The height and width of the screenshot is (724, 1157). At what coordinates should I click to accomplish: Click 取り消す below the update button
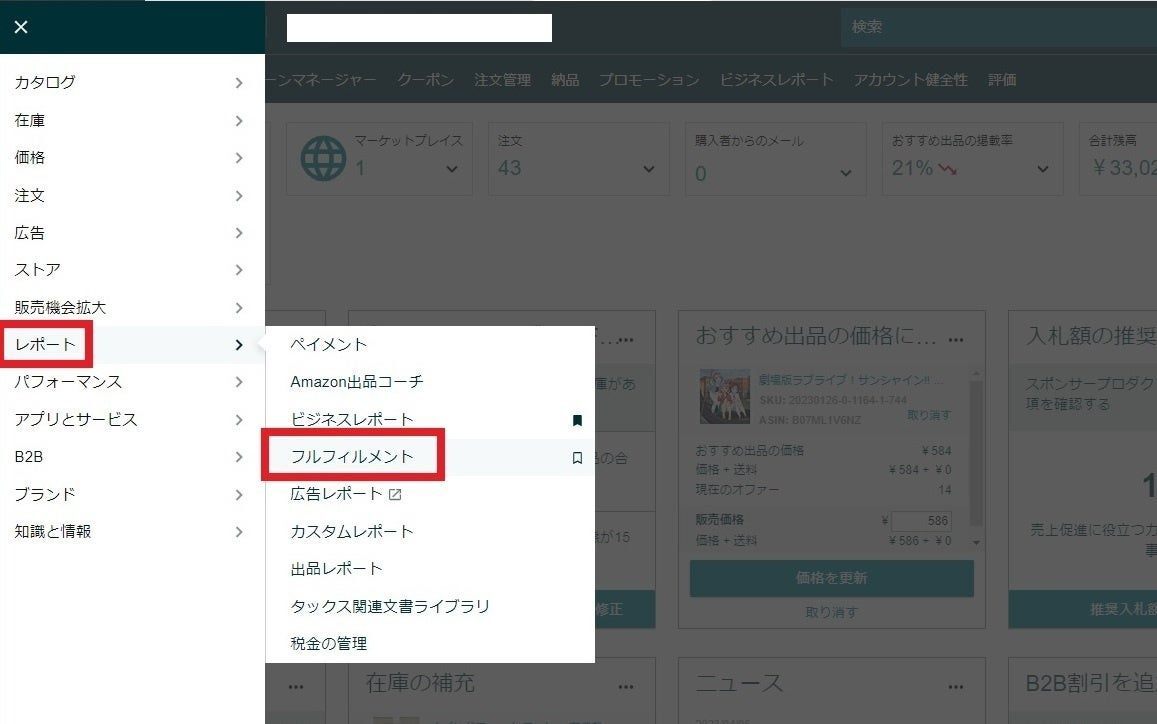pos(832,612)
